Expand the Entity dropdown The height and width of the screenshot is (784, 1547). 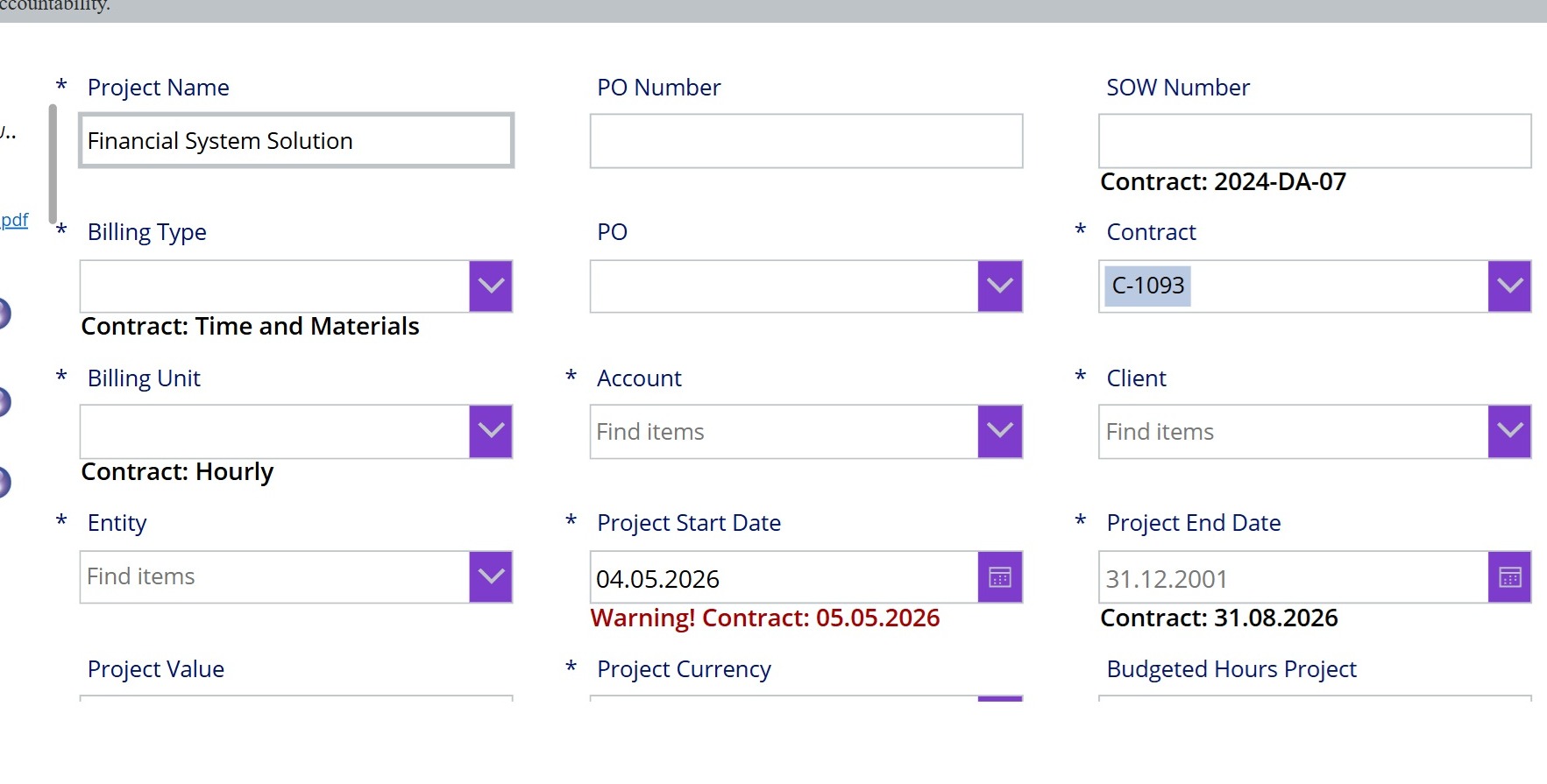click(x=491, y=576)
